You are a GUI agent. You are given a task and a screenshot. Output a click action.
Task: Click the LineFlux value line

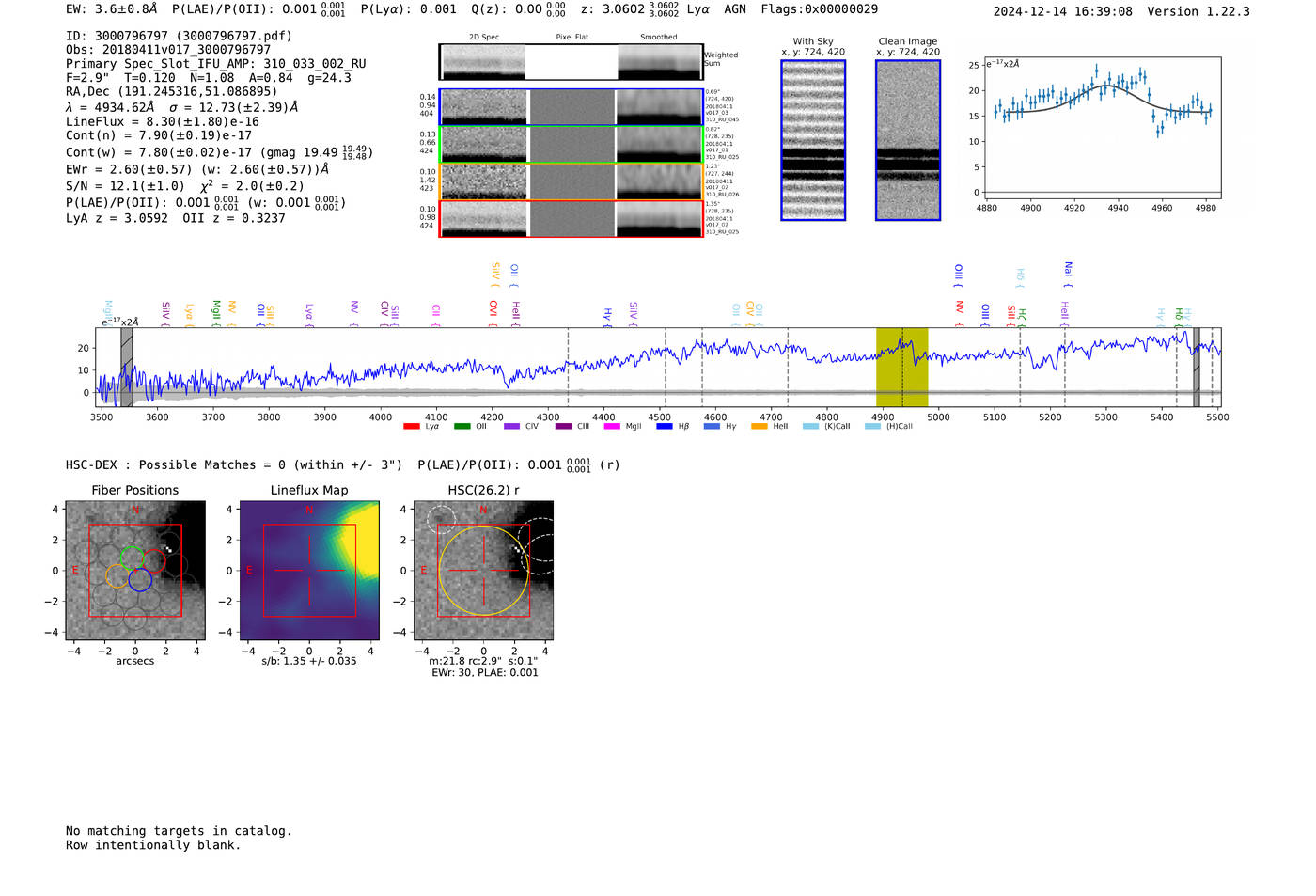point(162,121)
